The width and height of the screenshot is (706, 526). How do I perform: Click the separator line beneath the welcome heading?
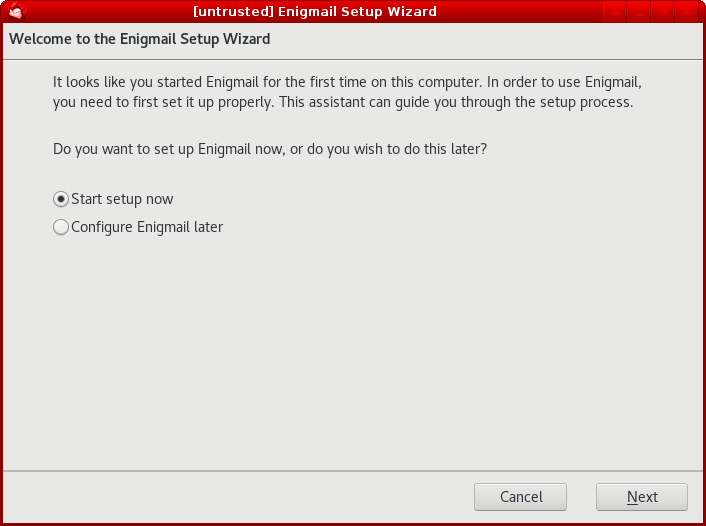(x=353, y=59)
